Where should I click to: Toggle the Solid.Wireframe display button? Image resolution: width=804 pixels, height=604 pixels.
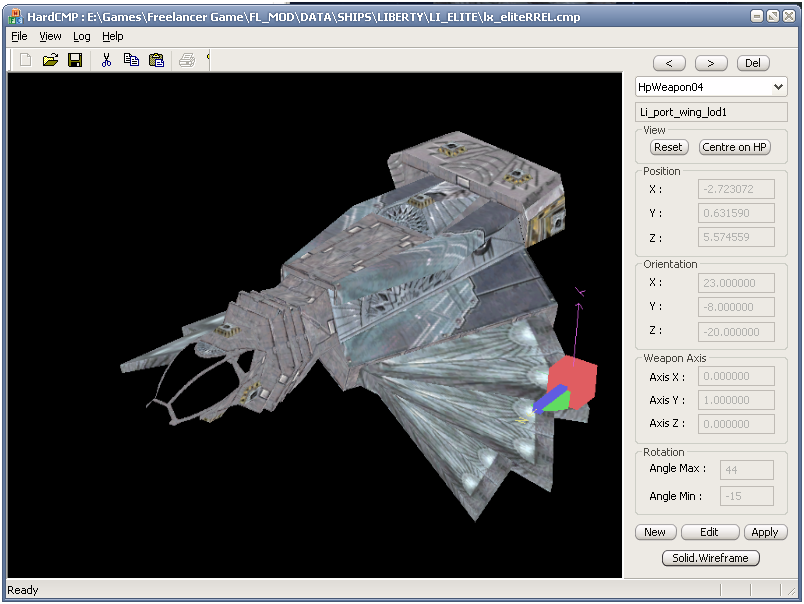(710, 558)
